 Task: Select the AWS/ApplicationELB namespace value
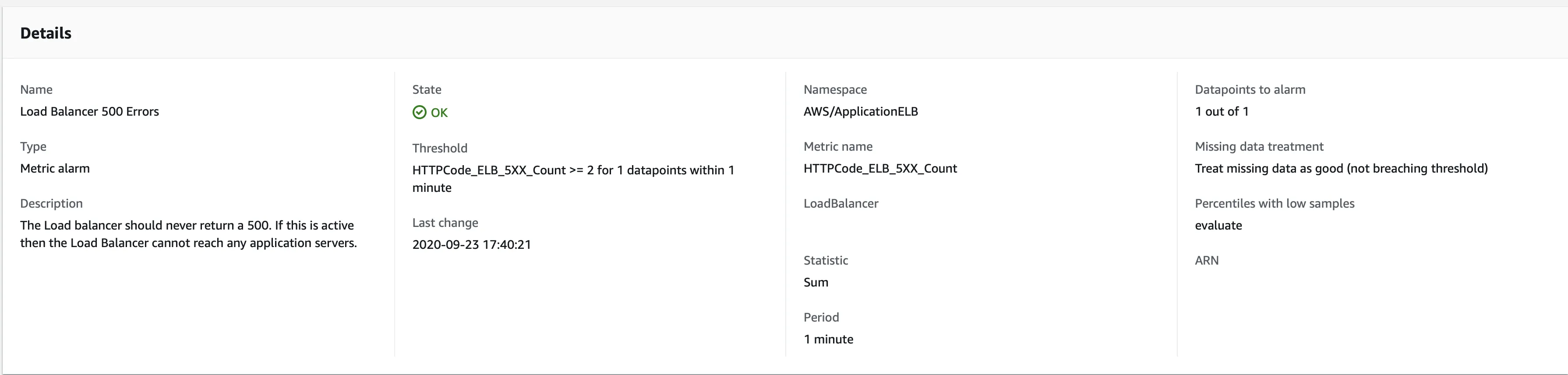(860, 111)
